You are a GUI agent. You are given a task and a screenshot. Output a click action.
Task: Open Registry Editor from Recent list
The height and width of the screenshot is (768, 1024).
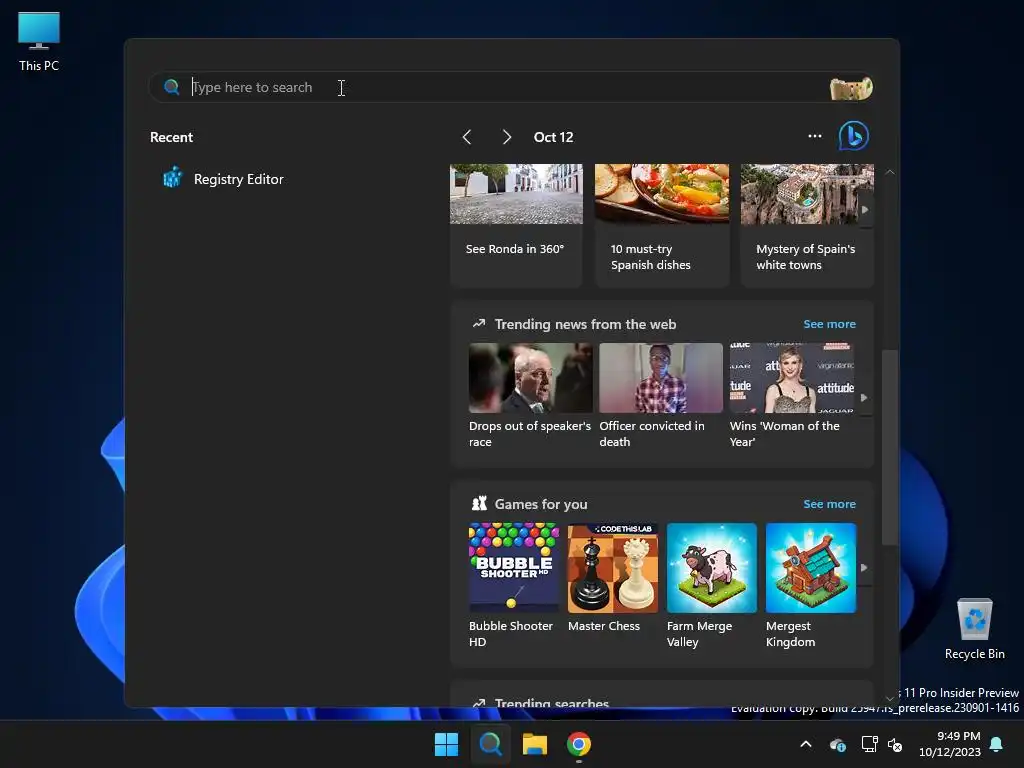point(223,178)
